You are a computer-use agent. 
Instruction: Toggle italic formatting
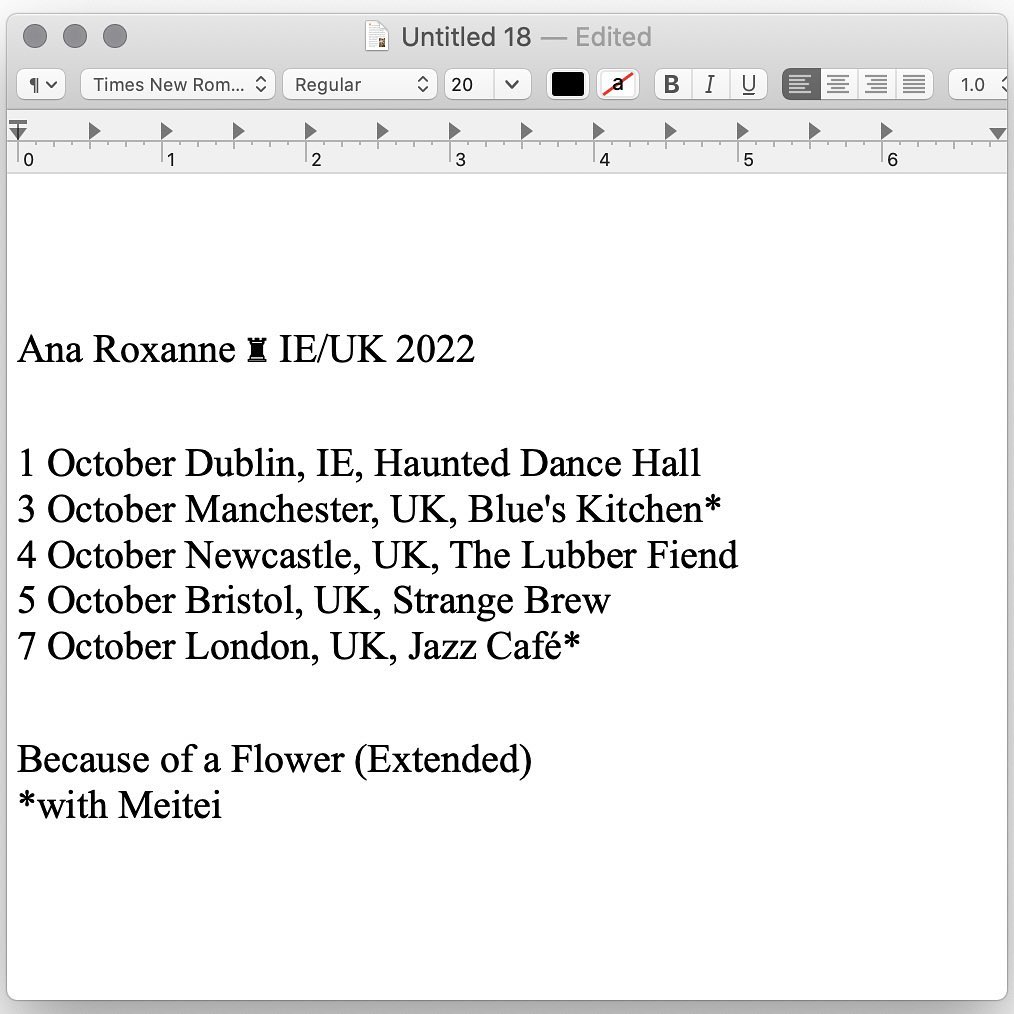click(710, 85)
